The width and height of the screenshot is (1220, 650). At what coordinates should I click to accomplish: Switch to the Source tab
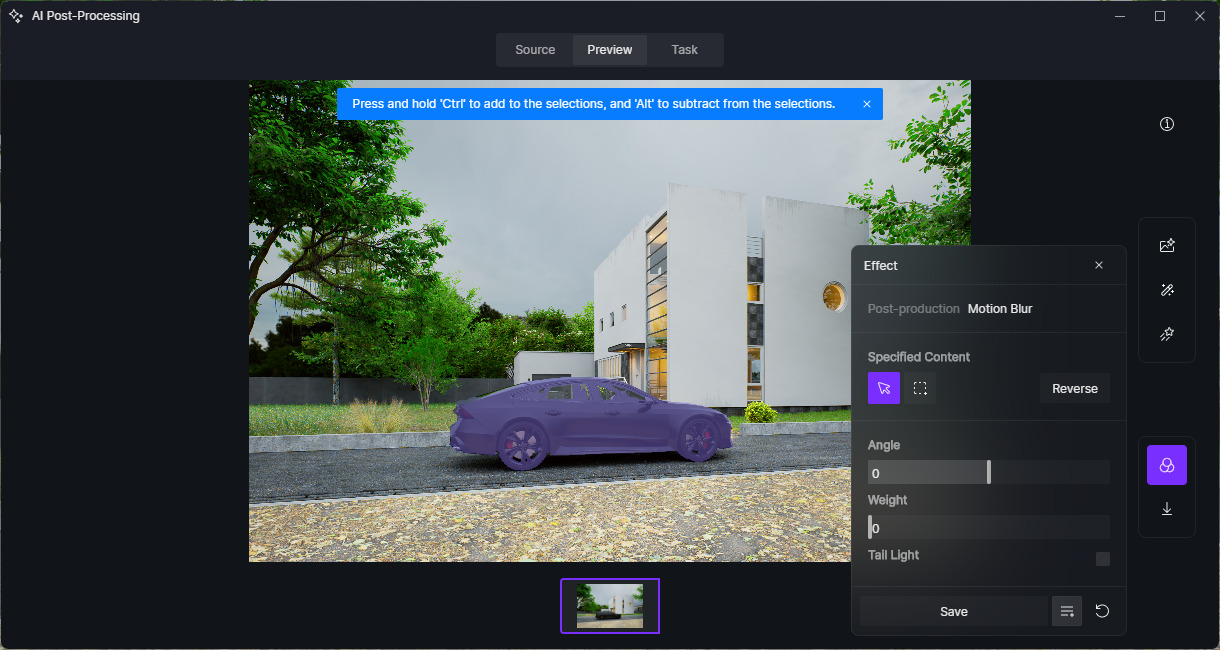click(x=535, y=50)
